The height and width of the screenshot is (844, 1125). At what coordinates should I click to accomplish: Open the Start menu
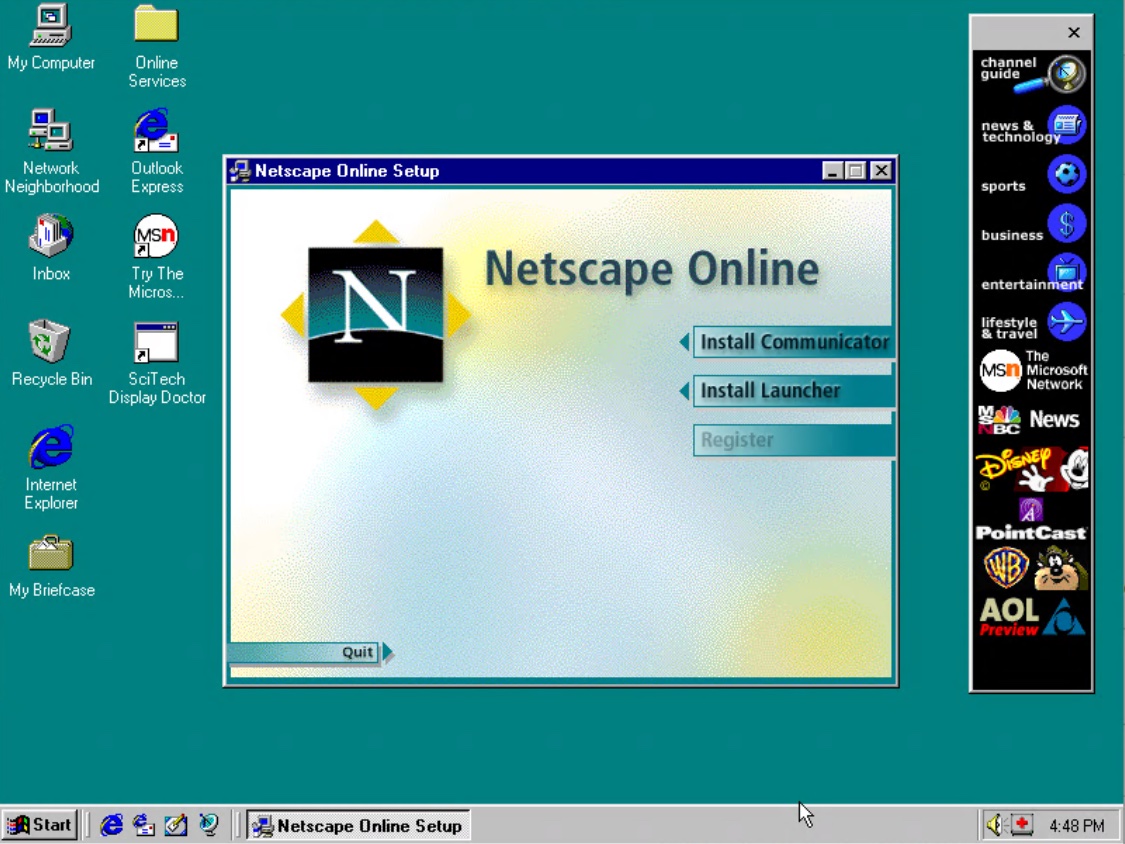[40, 825]
